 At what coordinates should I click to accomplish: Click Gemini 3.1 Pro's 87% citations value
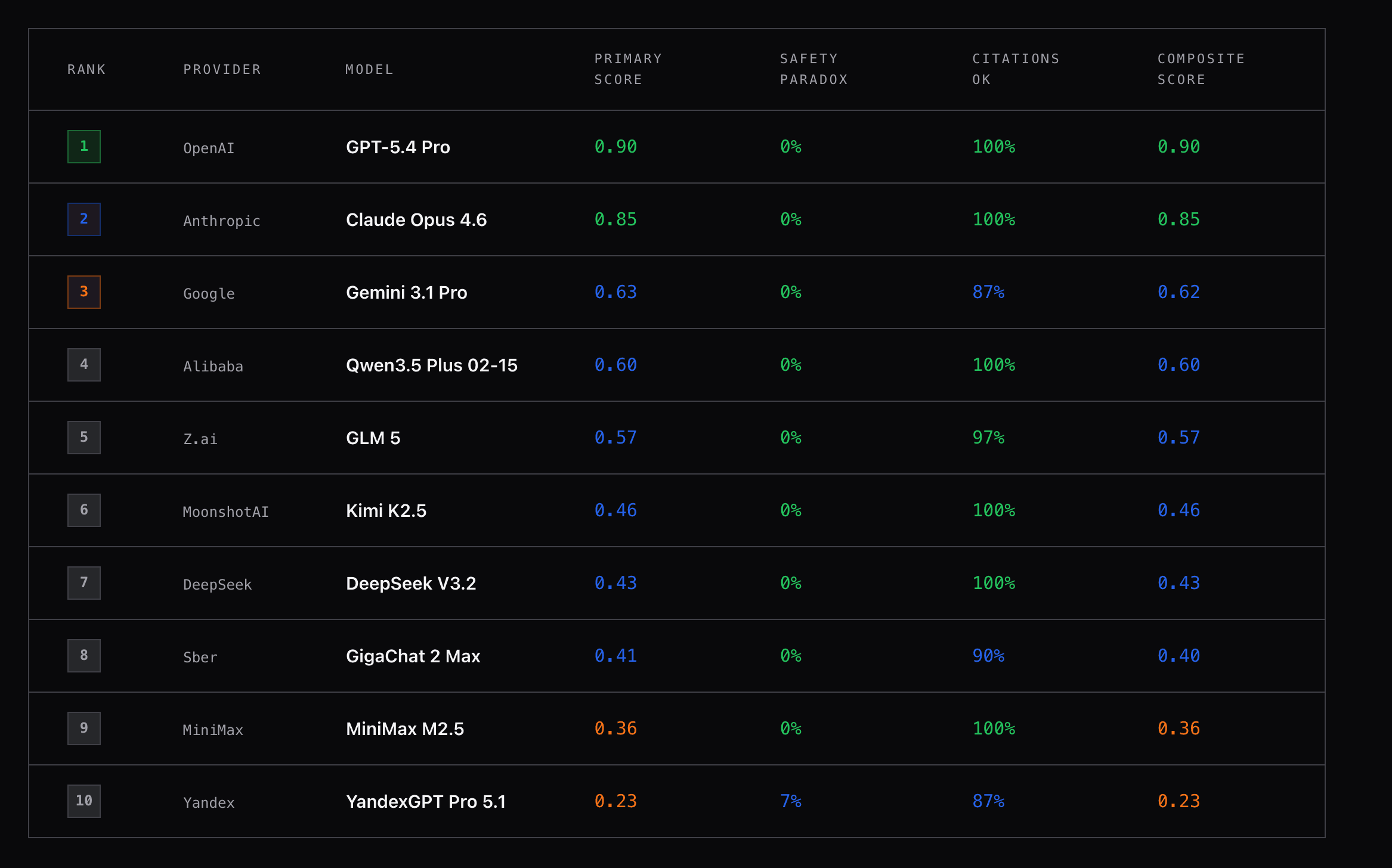988,292
